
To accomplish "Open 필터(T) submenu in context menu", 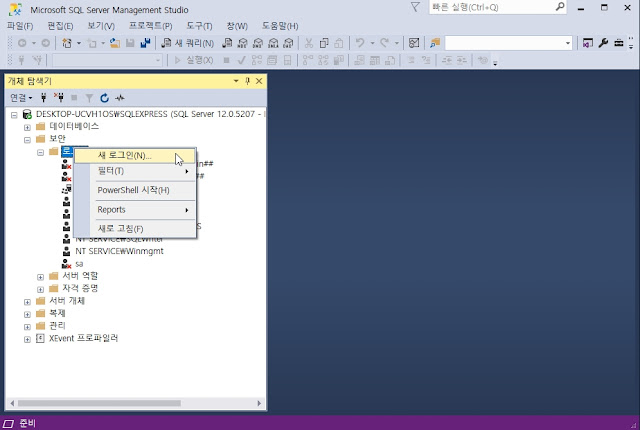I will pos(135,171).
